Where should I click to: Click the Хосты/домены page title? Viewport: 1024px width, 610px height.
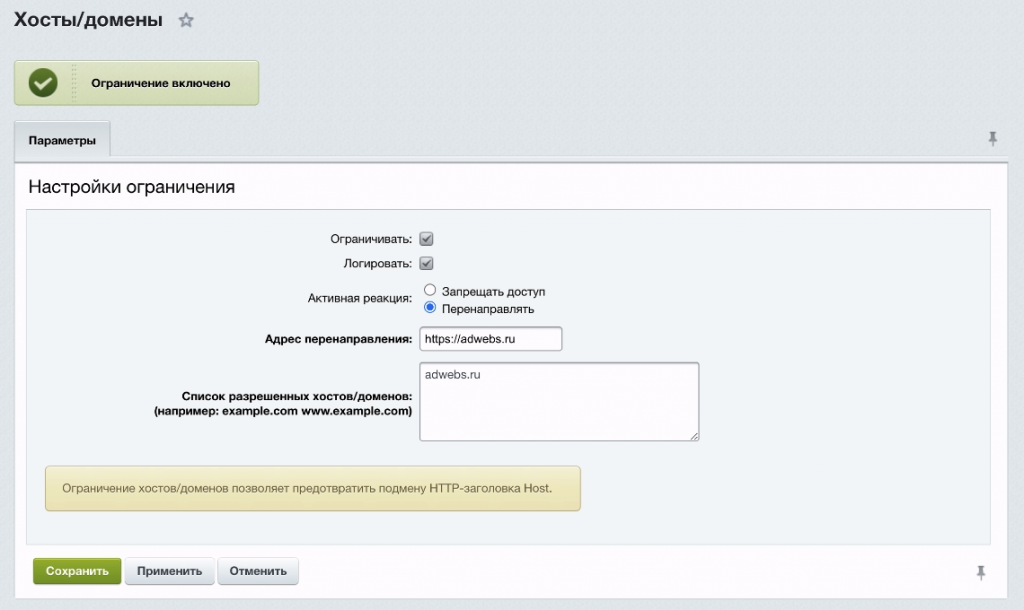(x=88, y=20)
